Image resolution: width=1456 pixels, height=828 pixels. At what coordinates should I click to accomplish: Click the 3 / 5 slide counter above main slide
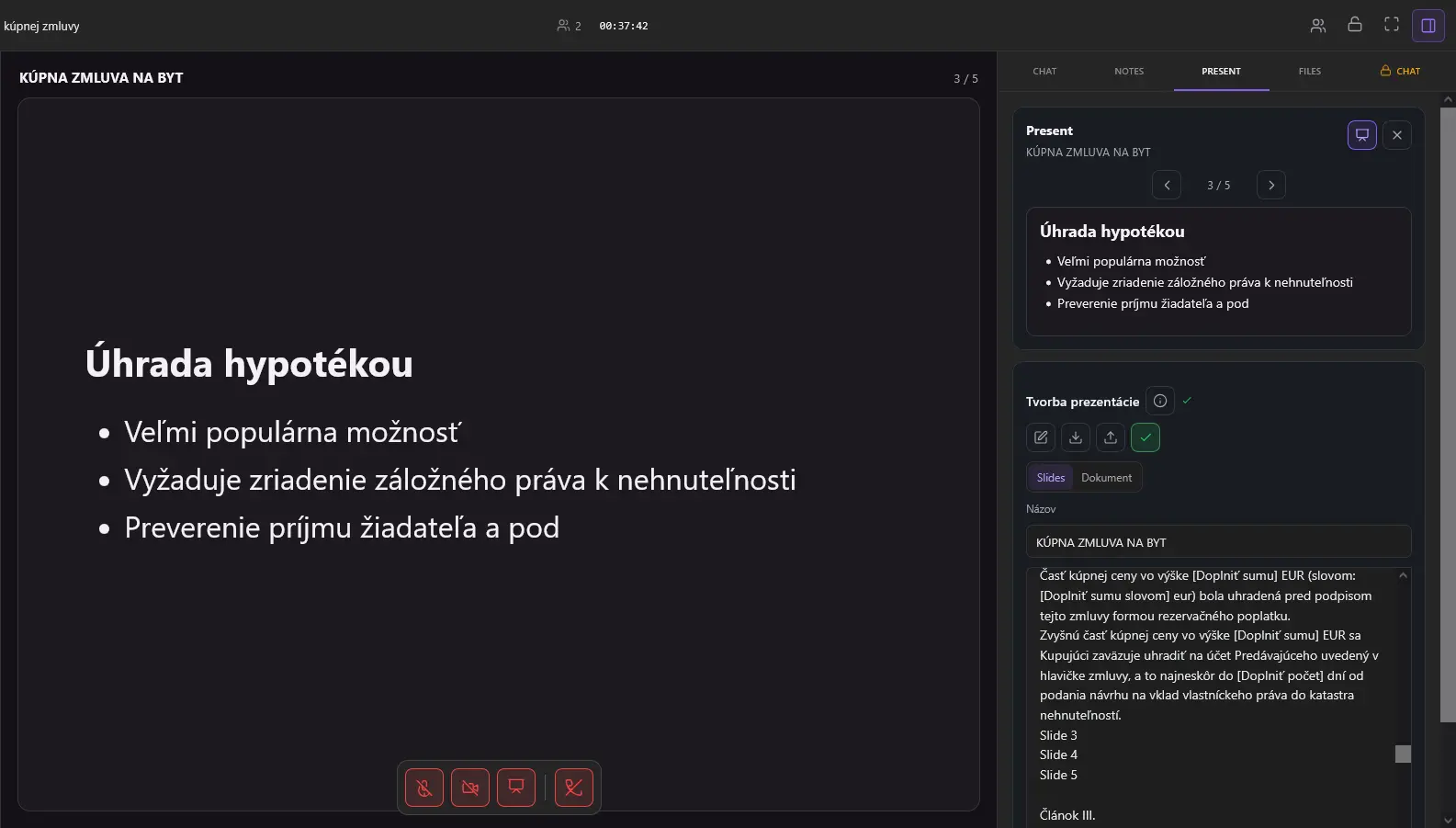965,79
